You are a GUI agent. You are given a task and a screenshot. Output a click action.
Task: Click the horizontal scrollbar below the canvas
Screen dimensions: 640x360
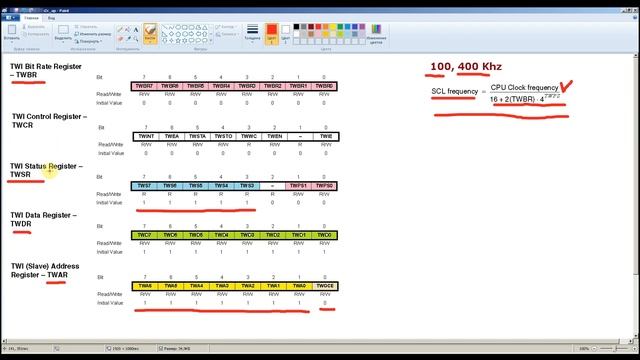coord(317,341)
